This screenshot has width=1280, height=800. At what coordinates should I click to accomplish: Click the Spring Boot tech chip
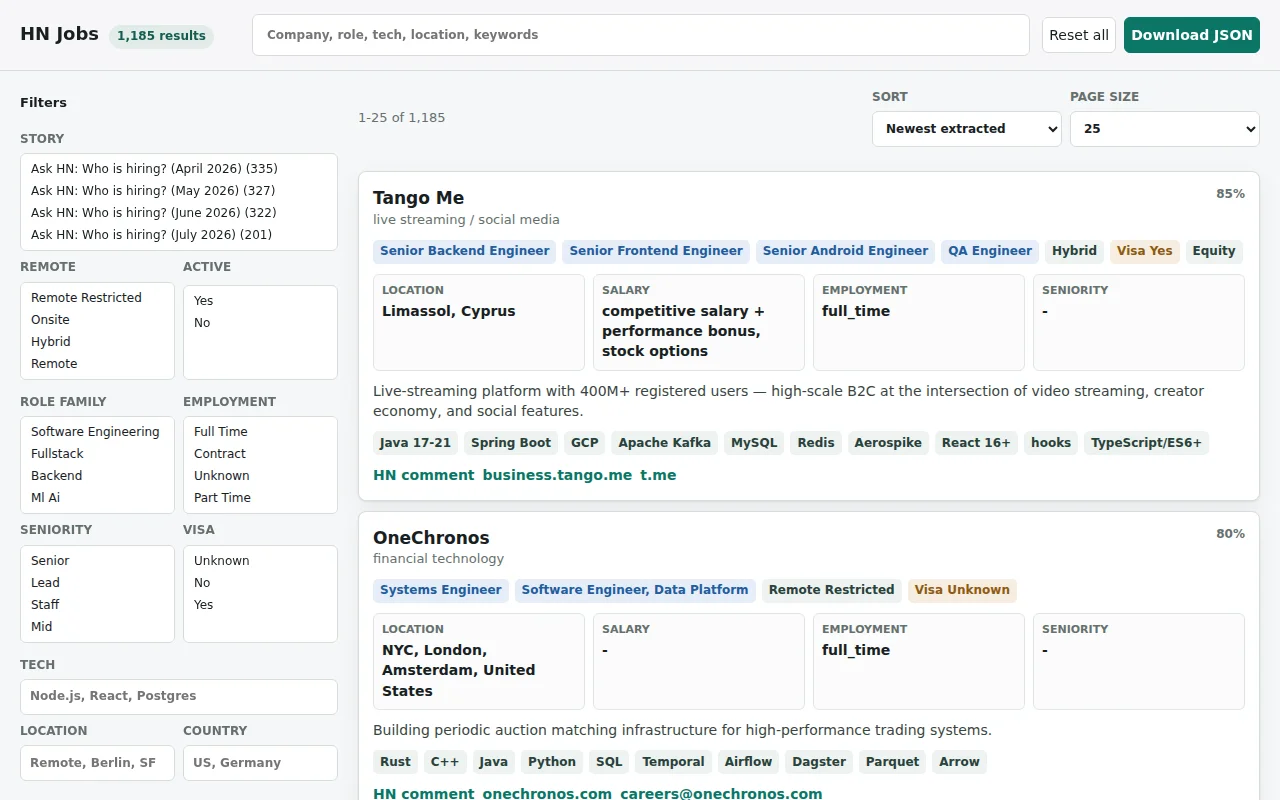[511, 443]
